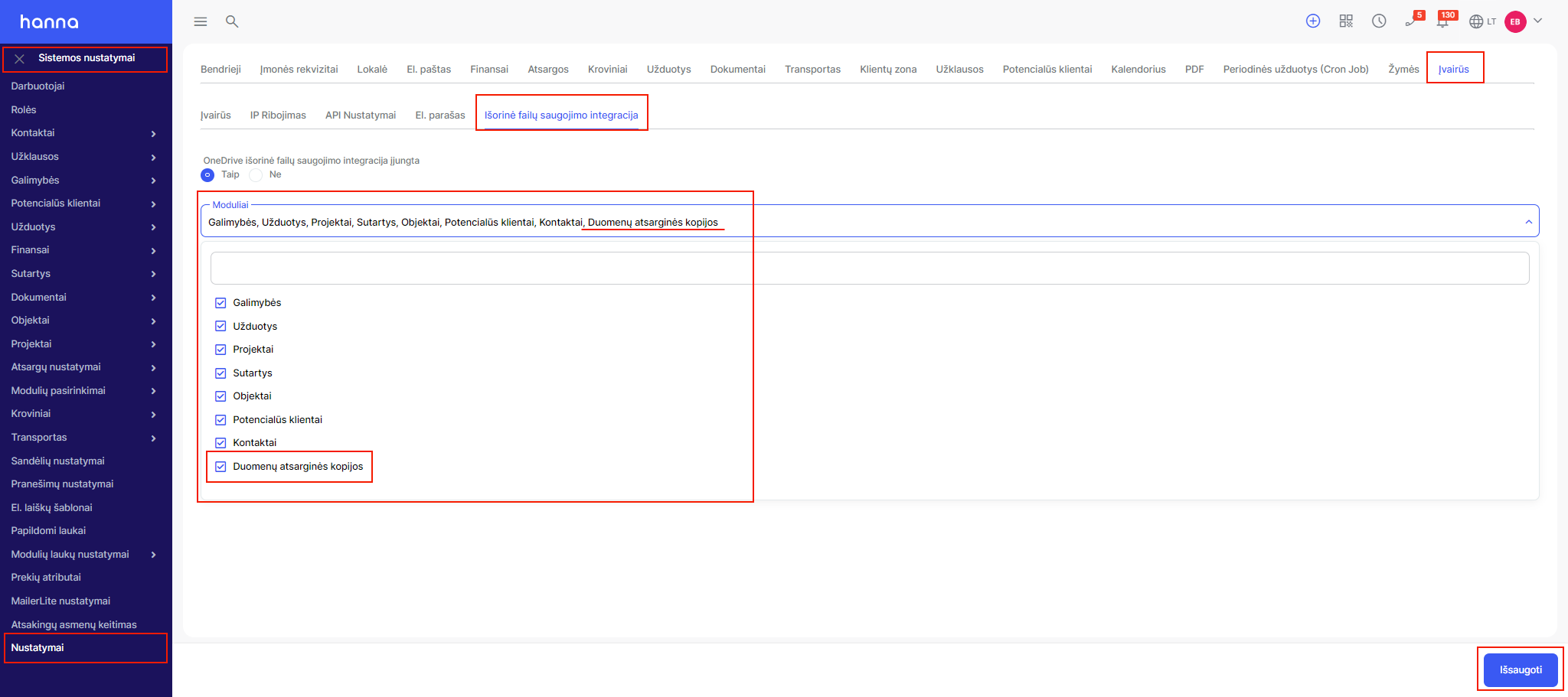1568x697 pixels.
Task: Expand Atsargų nustatymai sidebar submenu
Action: pyautogui.click(x=153, y=368)
